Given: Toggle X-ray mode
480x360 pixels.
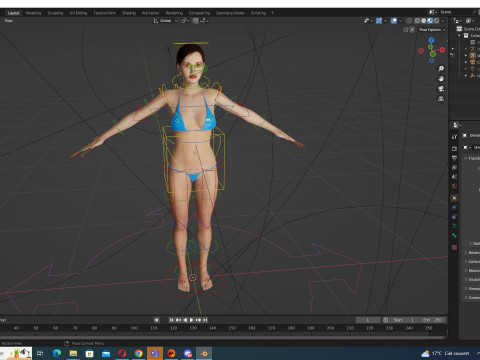Looking at the screenshot, I should tap(409, 21).
